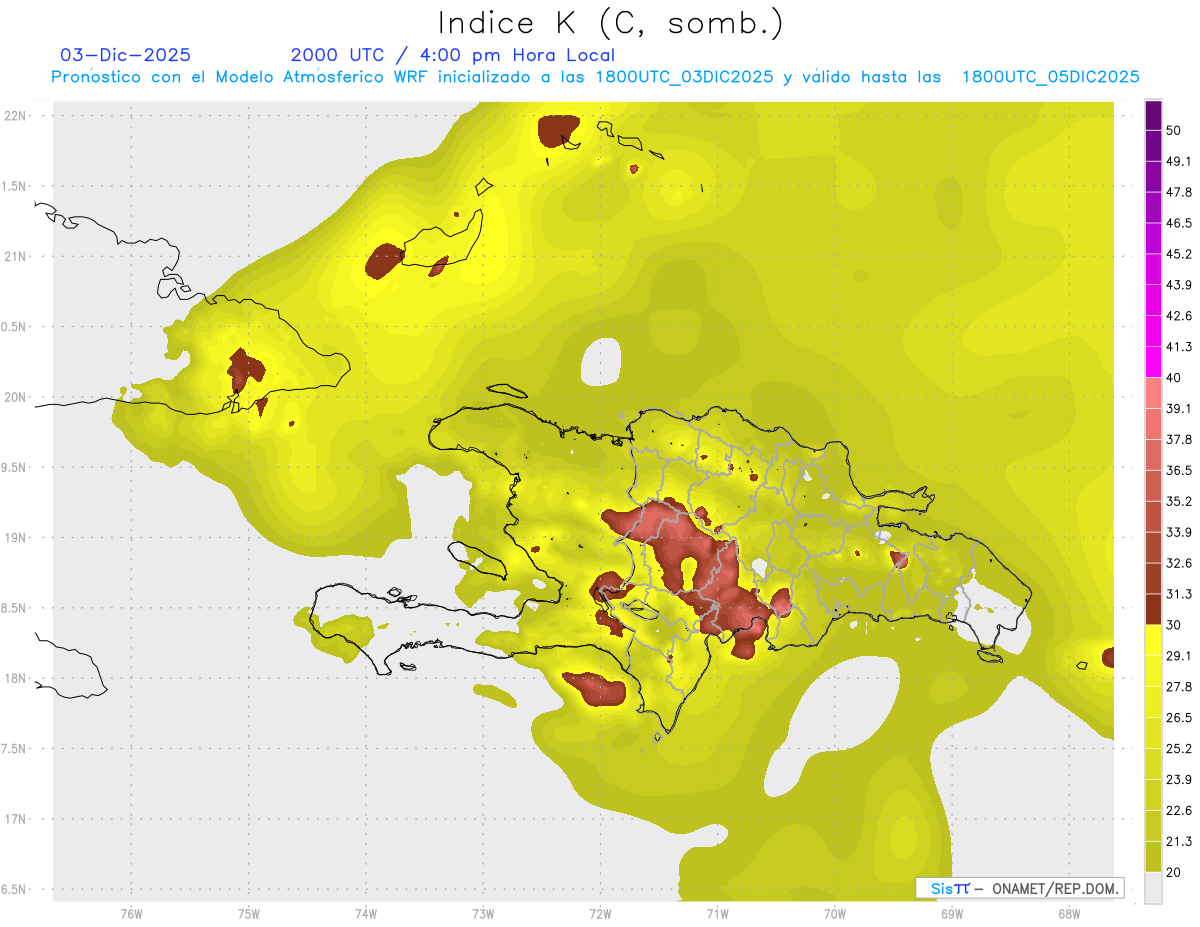Click the legend value '49.1'
The width and height of the screenshot is (1200, 927).
coord(1179,161)
